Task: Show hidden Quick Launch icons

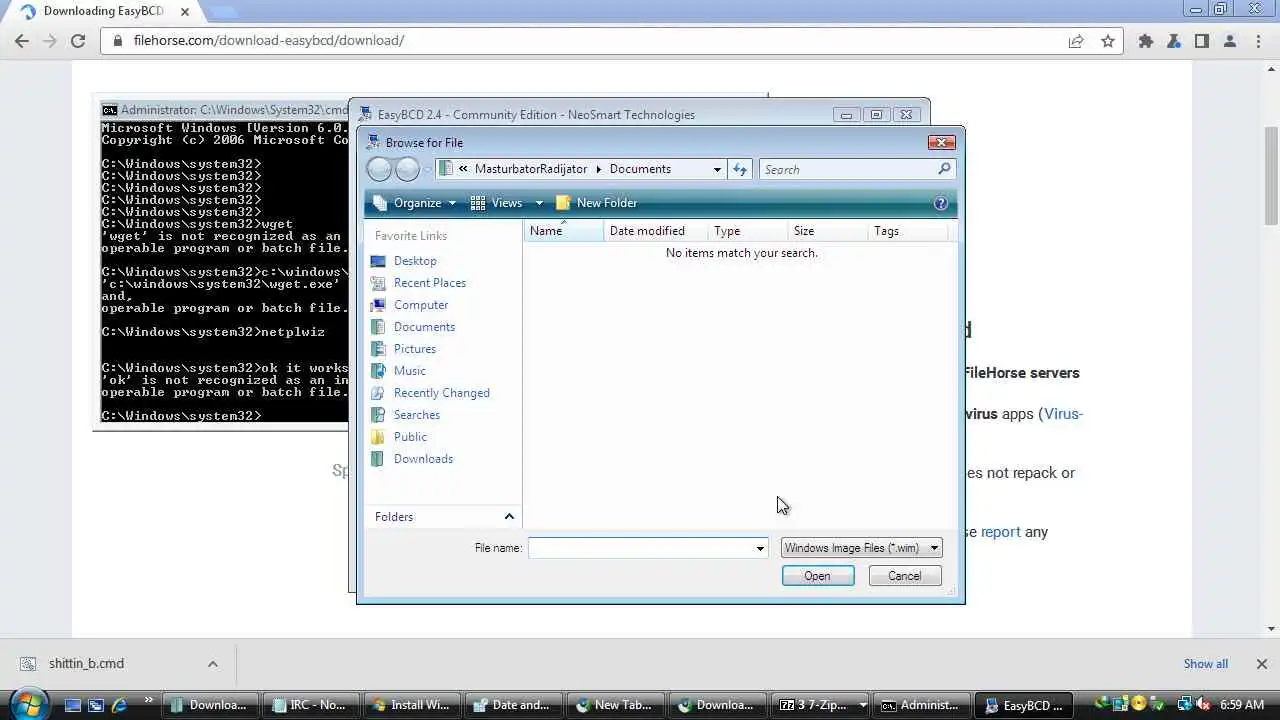Action: [x=150, y=700]
